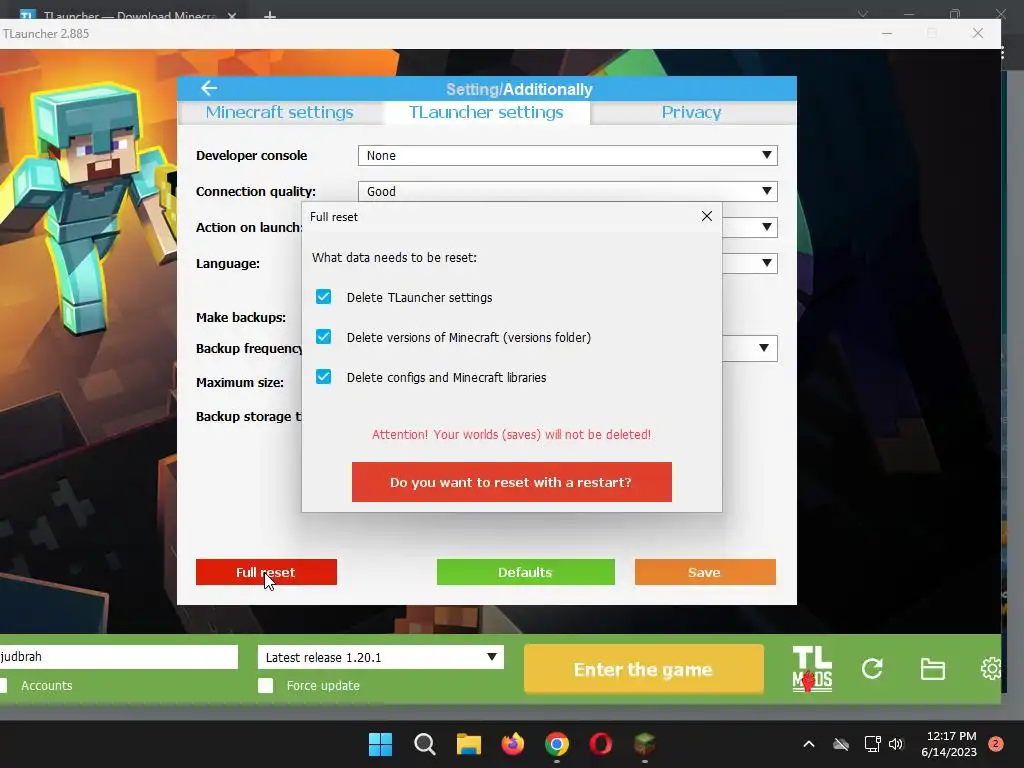Click Enter the game button

(643, 669)
